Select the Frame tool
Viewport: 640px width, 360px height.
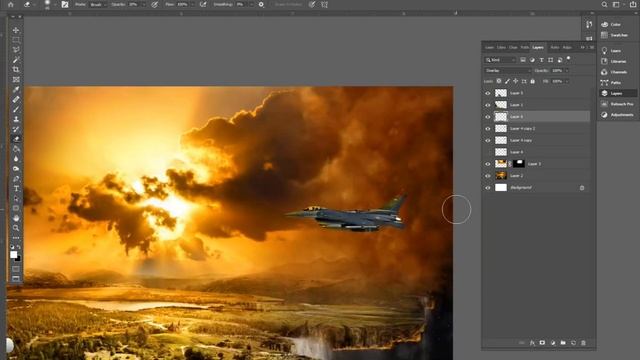point(16,80)
